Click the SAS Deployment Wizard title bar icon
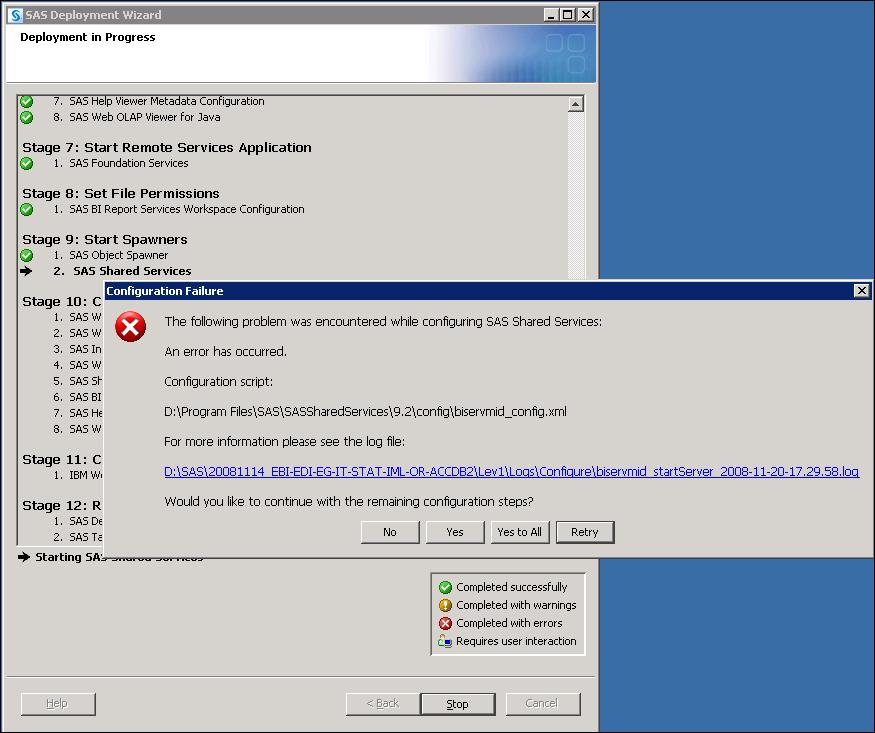This screenshot has height=733, width=875. (x=15, y=15)
